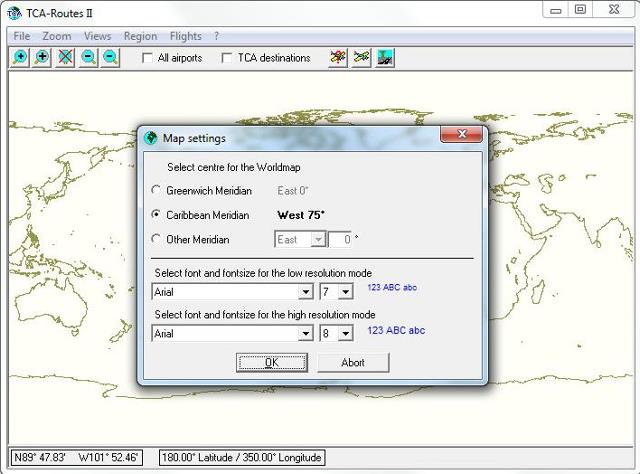Close the Map settings dialog

[462, 134]
